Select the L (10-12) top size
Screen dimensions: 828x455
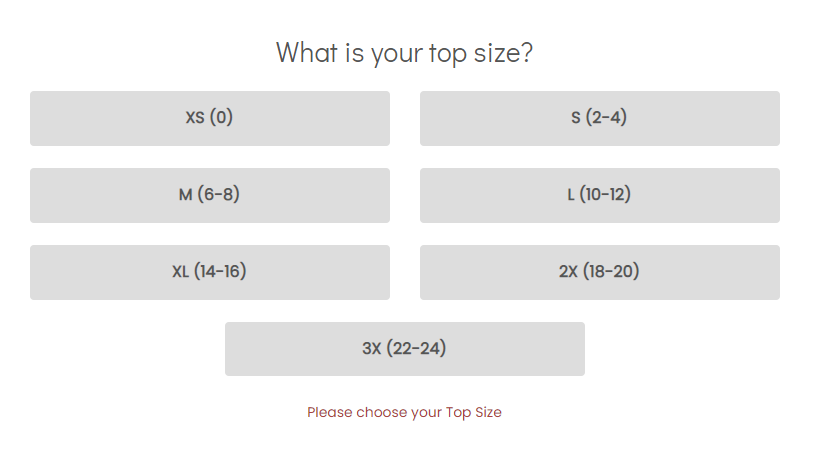pyautogui.click(x=599, y=195)
